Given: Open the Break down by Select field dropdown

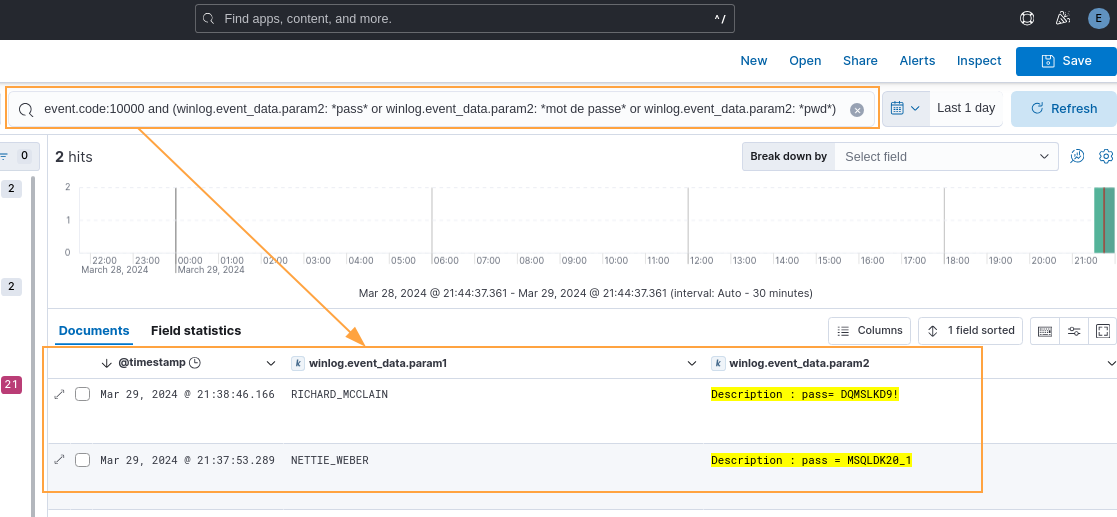Looking at the screenshot, I should coord(945,157).
